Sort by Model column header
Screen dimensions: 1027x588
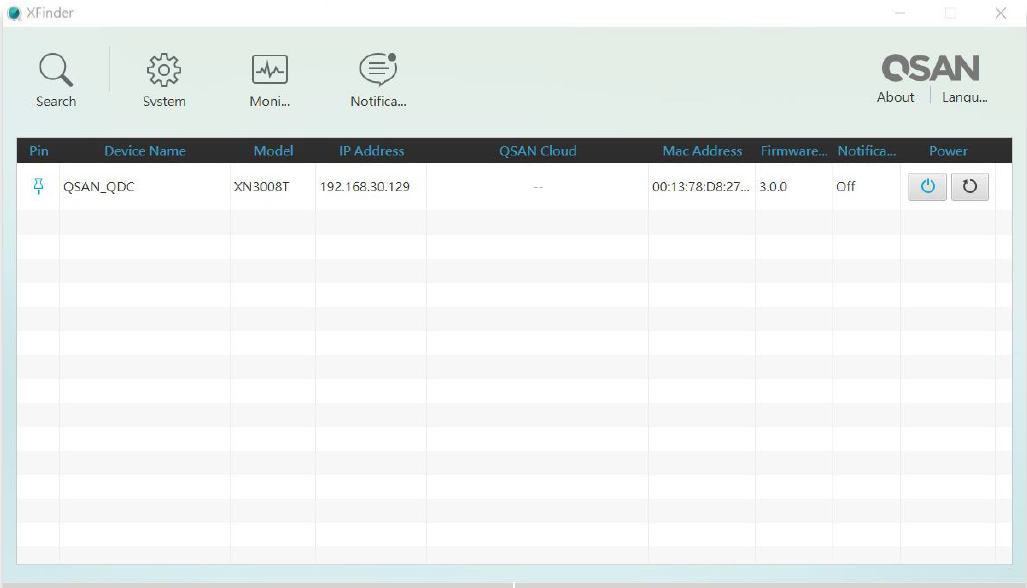273,151
